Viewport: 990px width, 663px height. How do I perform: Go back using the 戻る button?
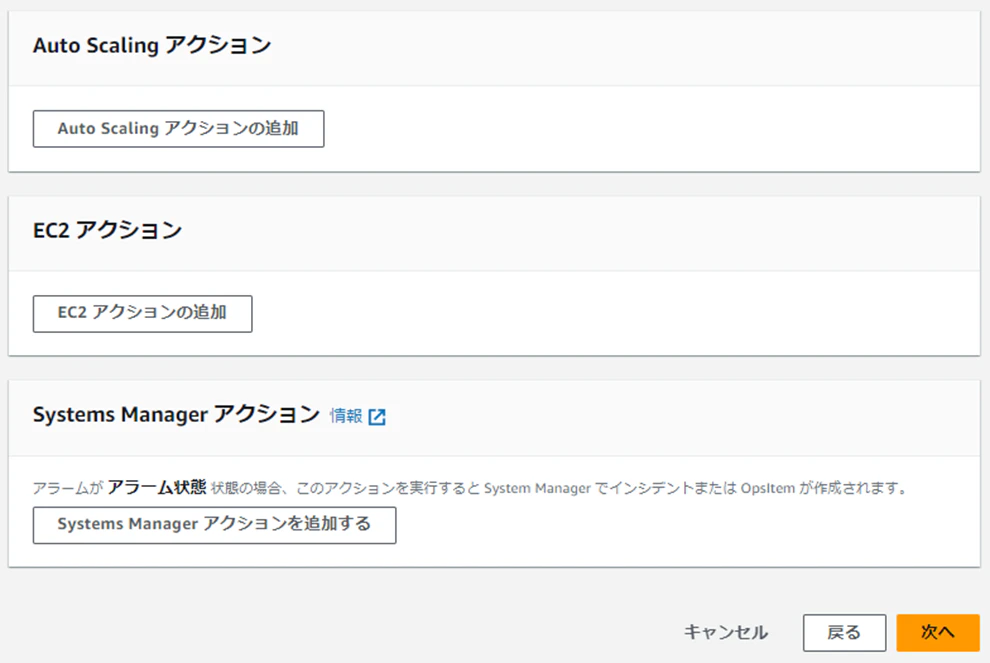click(x=844, y=633)
